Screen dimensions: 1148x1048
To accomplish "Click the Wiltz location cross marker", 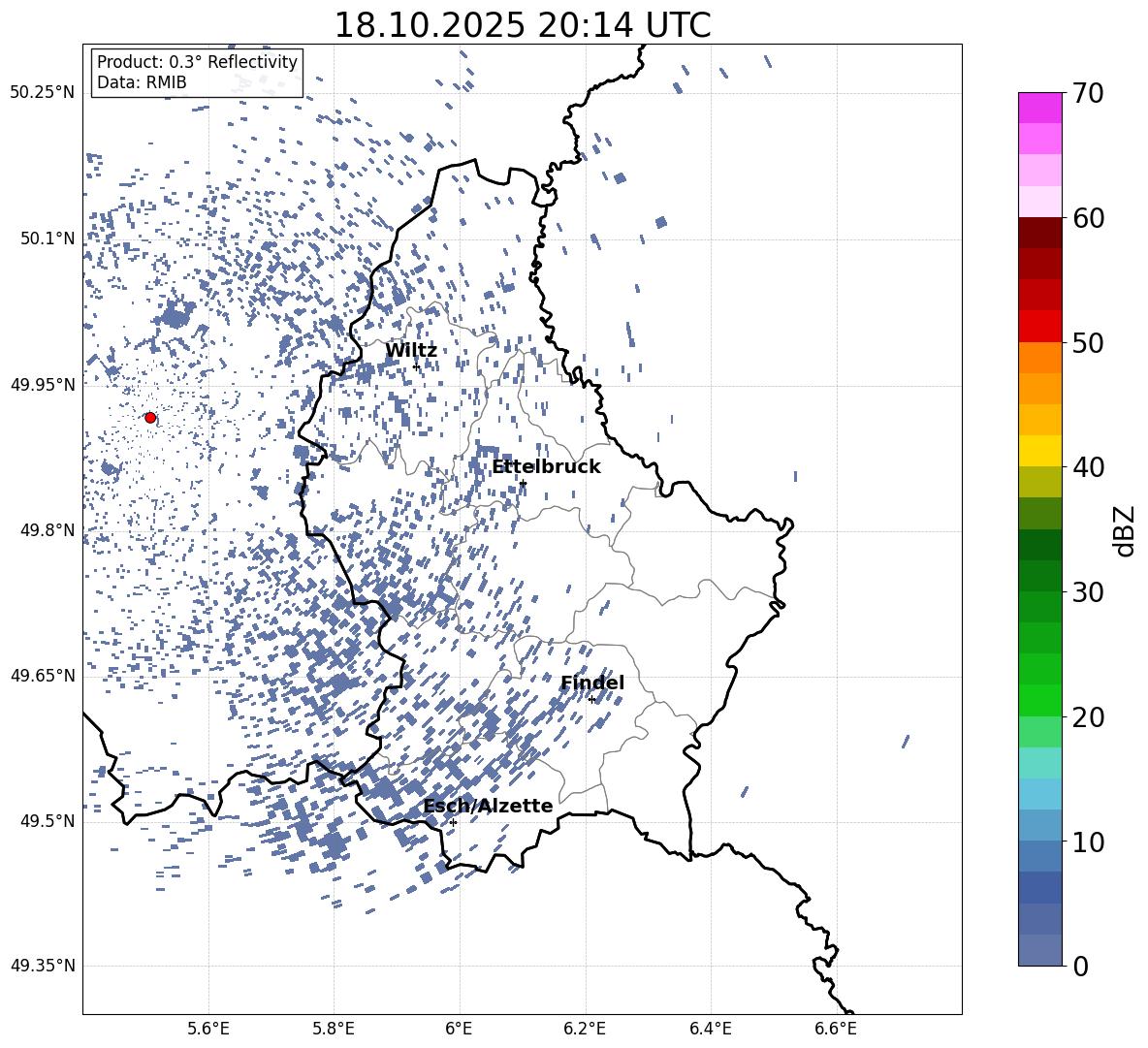I will [x=416, y=366].
